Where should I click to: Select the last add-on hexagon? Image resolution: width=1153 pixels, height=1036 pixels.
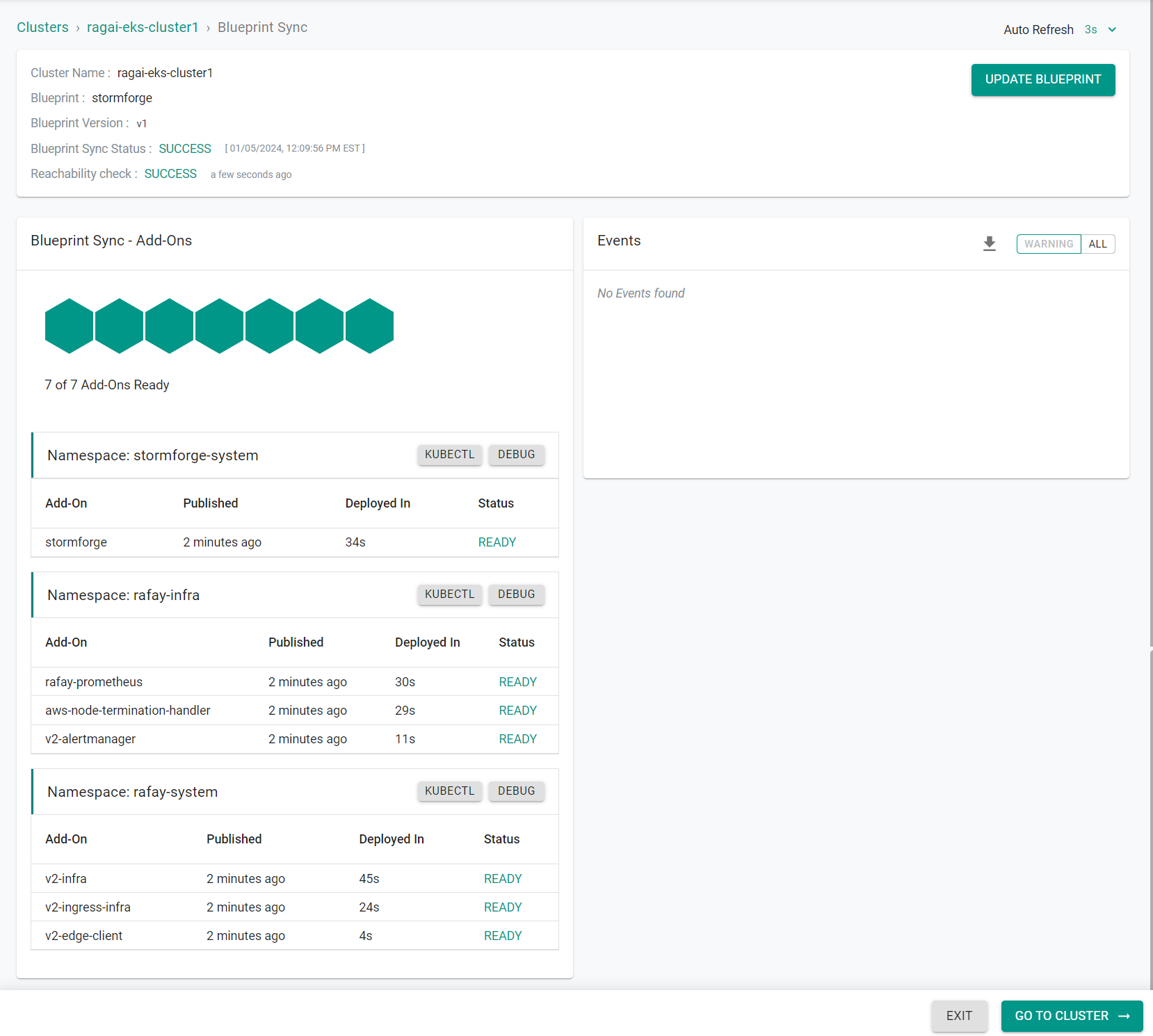[x=369, y=326]
